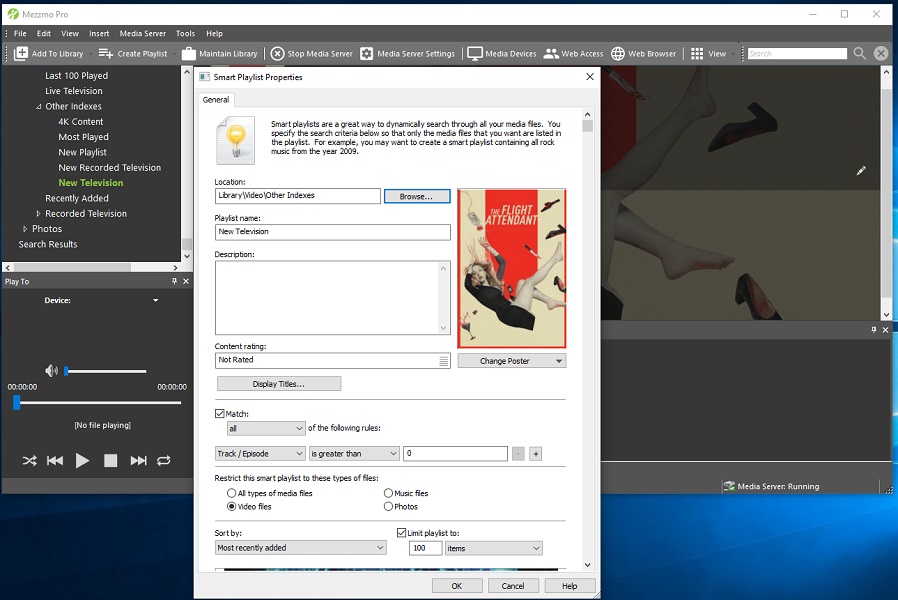Viewport: 898px width, 600px height.
Task: Close the Play To panel
Action: coord(186,281)
